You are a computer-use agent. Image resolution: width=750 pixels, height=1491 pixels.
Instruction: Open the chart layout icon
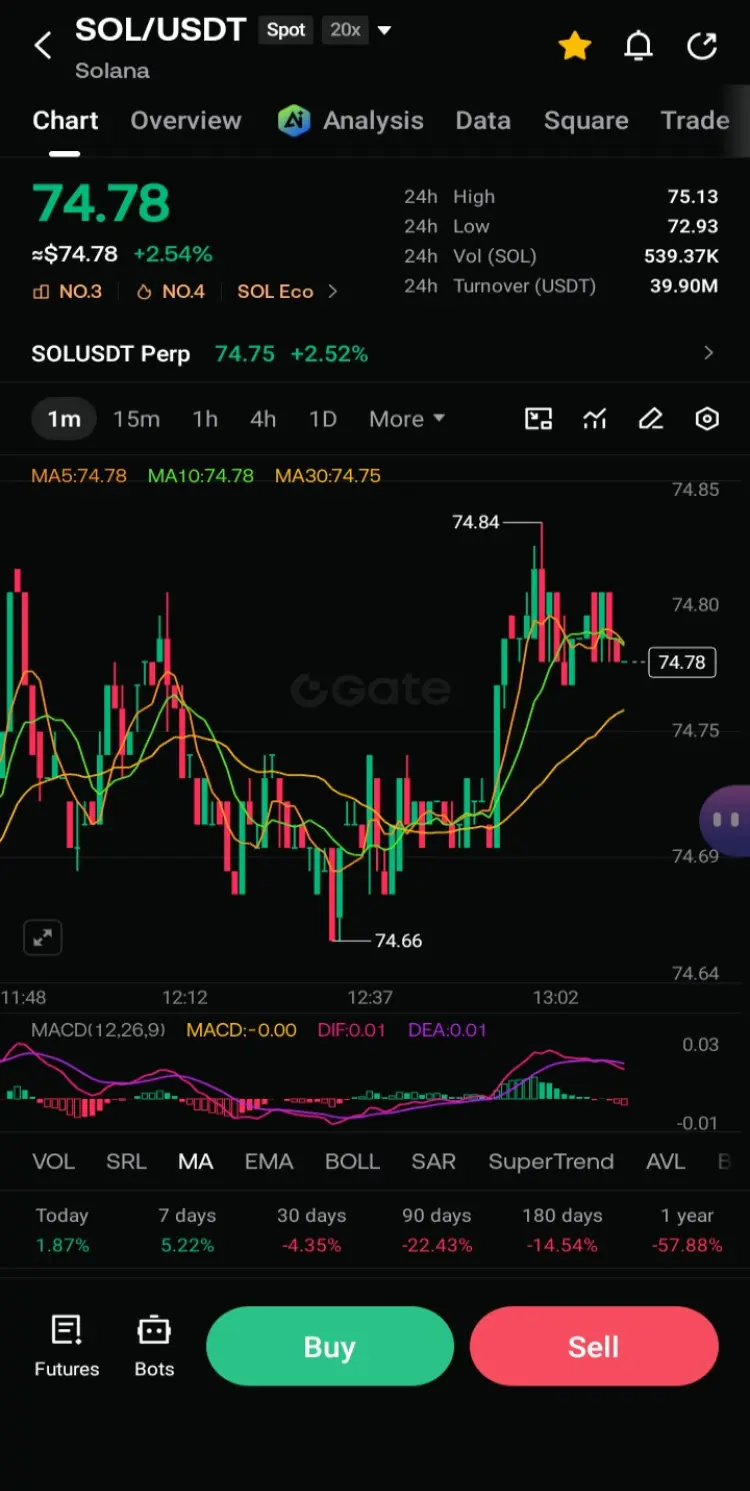click(x=539, y=419)
